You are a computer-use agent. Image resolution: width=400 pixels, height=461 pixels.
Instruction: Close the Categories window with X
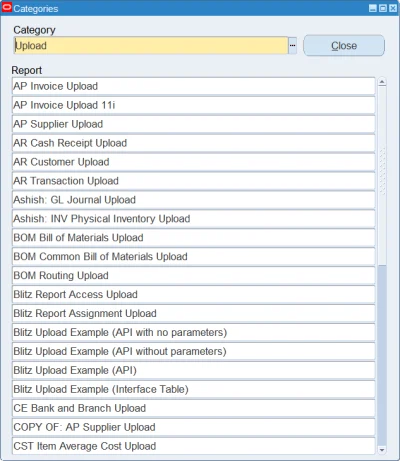(x=393, y=8)
